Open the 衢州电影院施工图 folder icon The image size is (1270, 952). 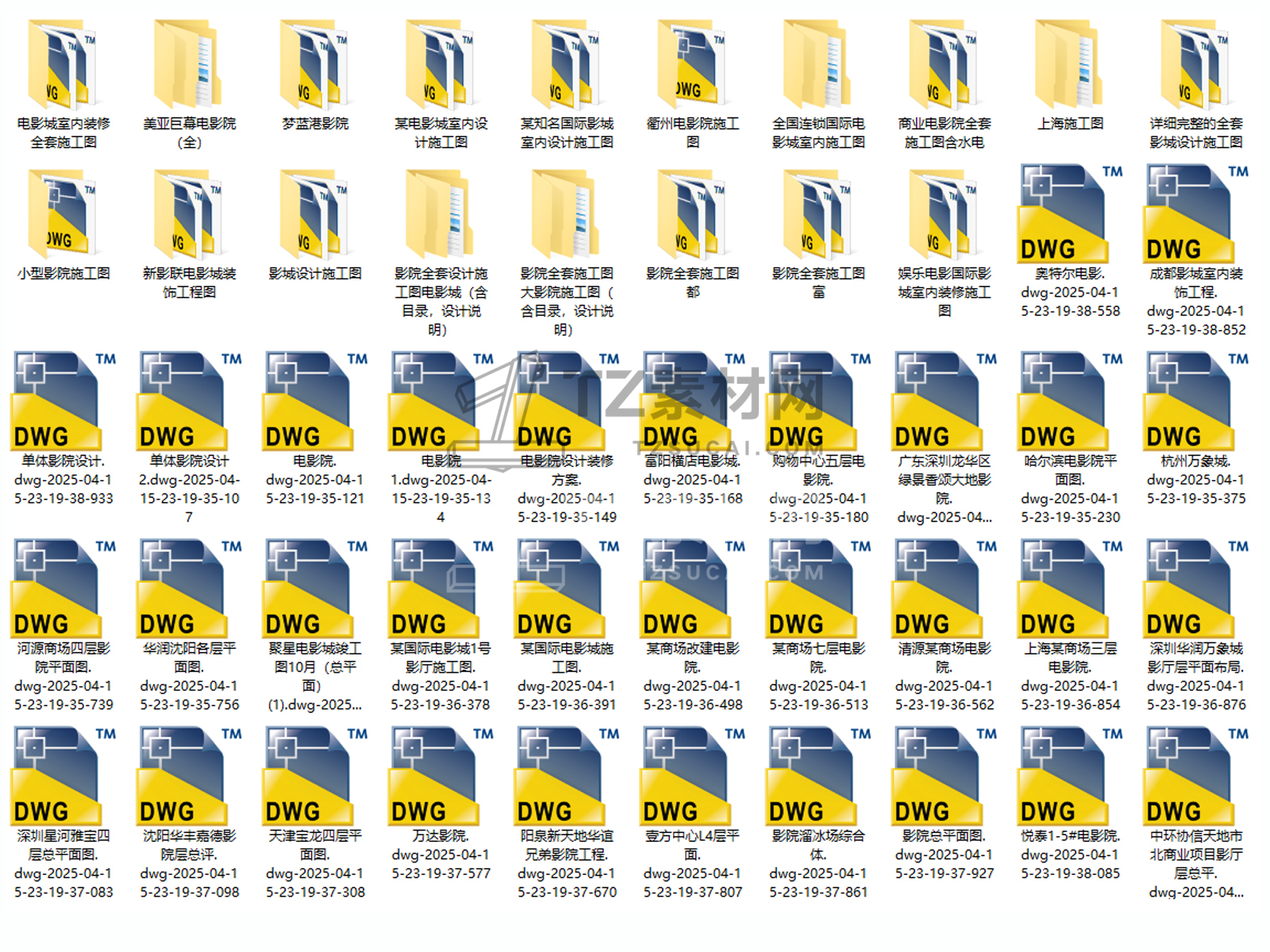click(692, 64)
